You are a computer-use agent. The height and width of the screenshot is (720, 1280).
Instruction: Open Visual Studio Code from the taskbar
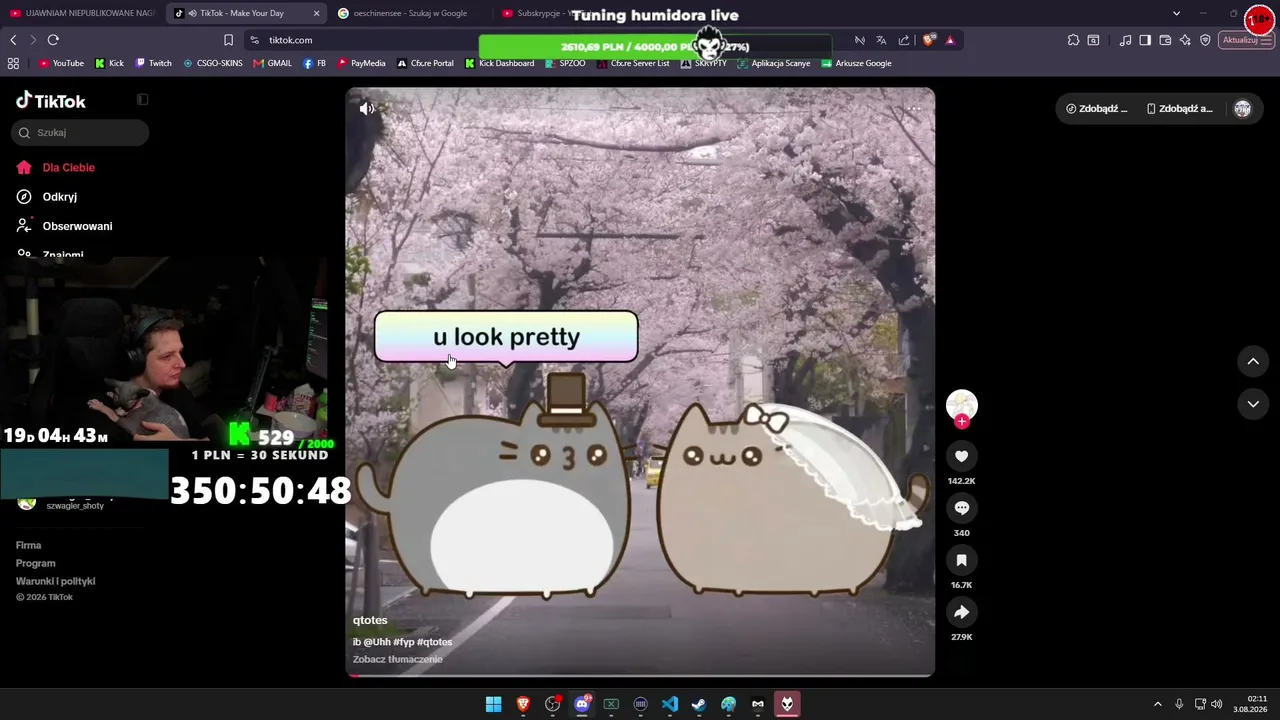point(670,704)
